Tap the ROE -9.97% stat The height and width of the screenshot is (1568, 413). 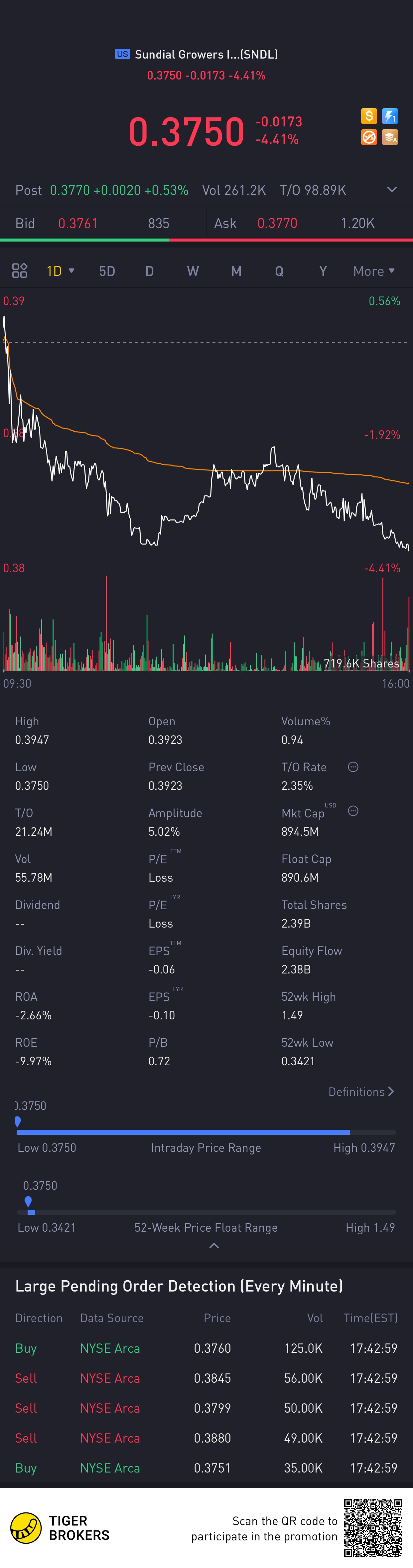(34, 1052)
